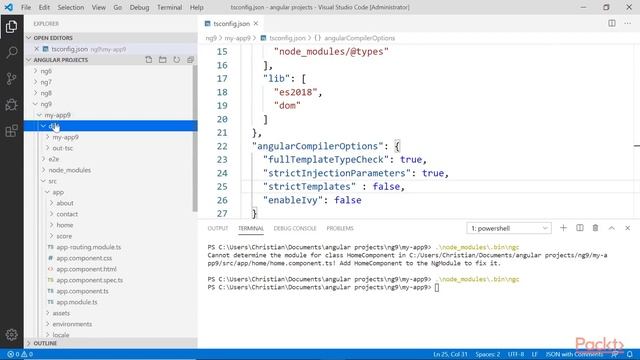Open the View menu
This screenshot has width=640, height=360.
coord(98,7)
